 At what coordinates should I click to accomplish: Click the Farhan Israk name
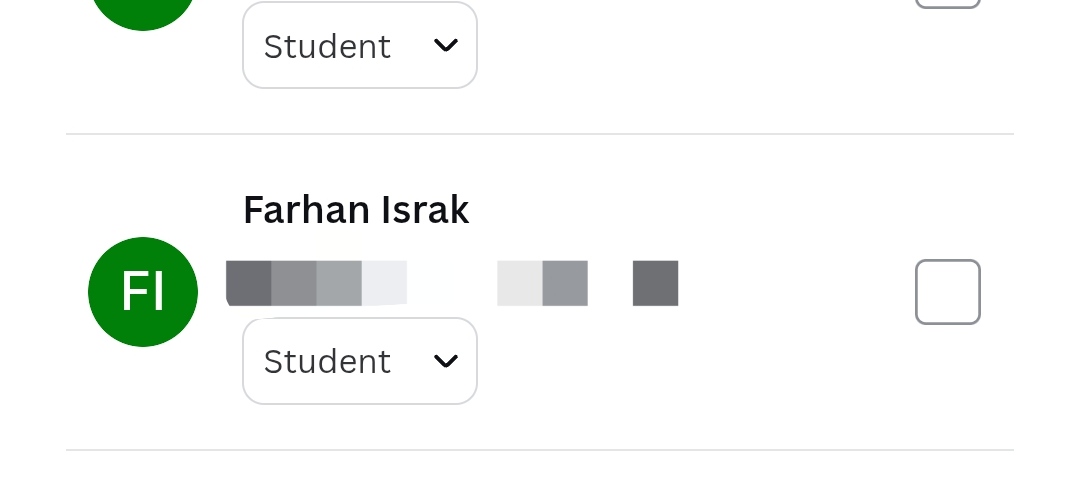(356, 210)
